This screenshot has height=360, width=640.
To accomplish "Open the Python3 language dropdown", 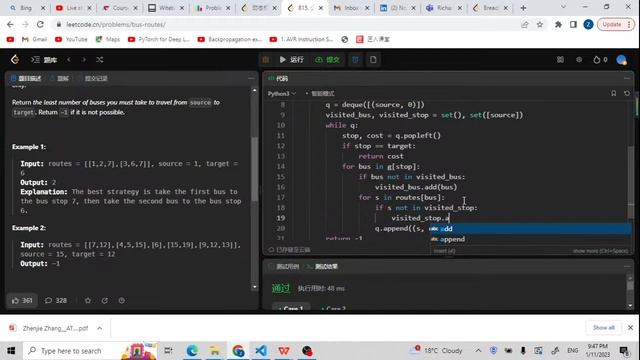I will [282, 93].
